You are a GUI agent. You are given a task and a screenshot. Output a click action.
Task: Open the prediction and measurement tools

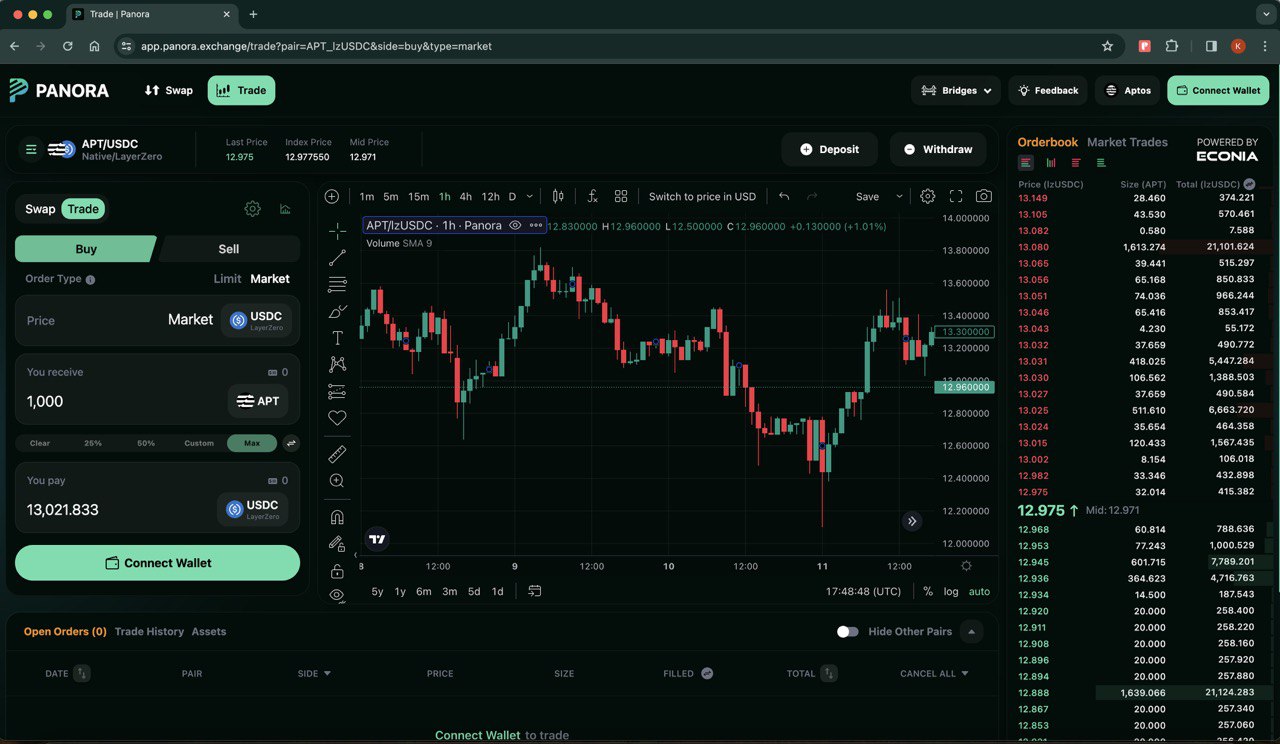337,391
